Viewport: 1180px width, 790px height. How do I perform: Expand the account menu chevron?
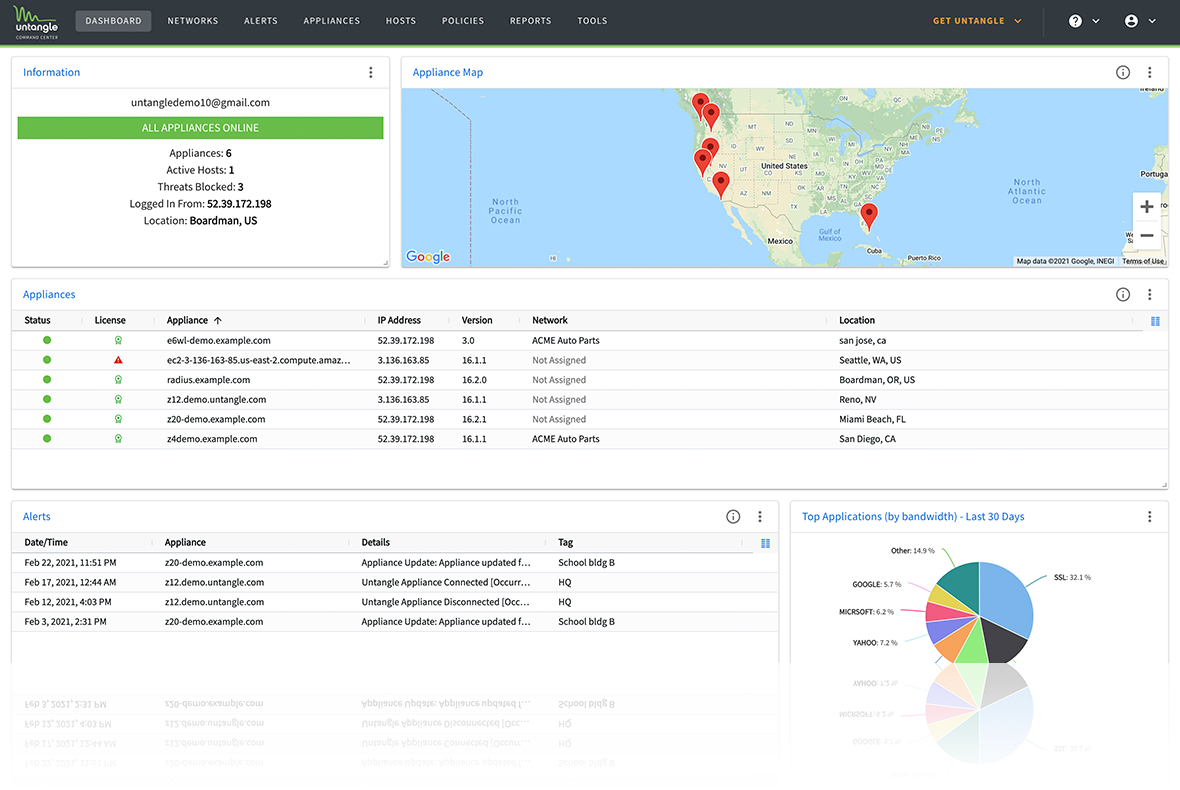click(1152, 20)
